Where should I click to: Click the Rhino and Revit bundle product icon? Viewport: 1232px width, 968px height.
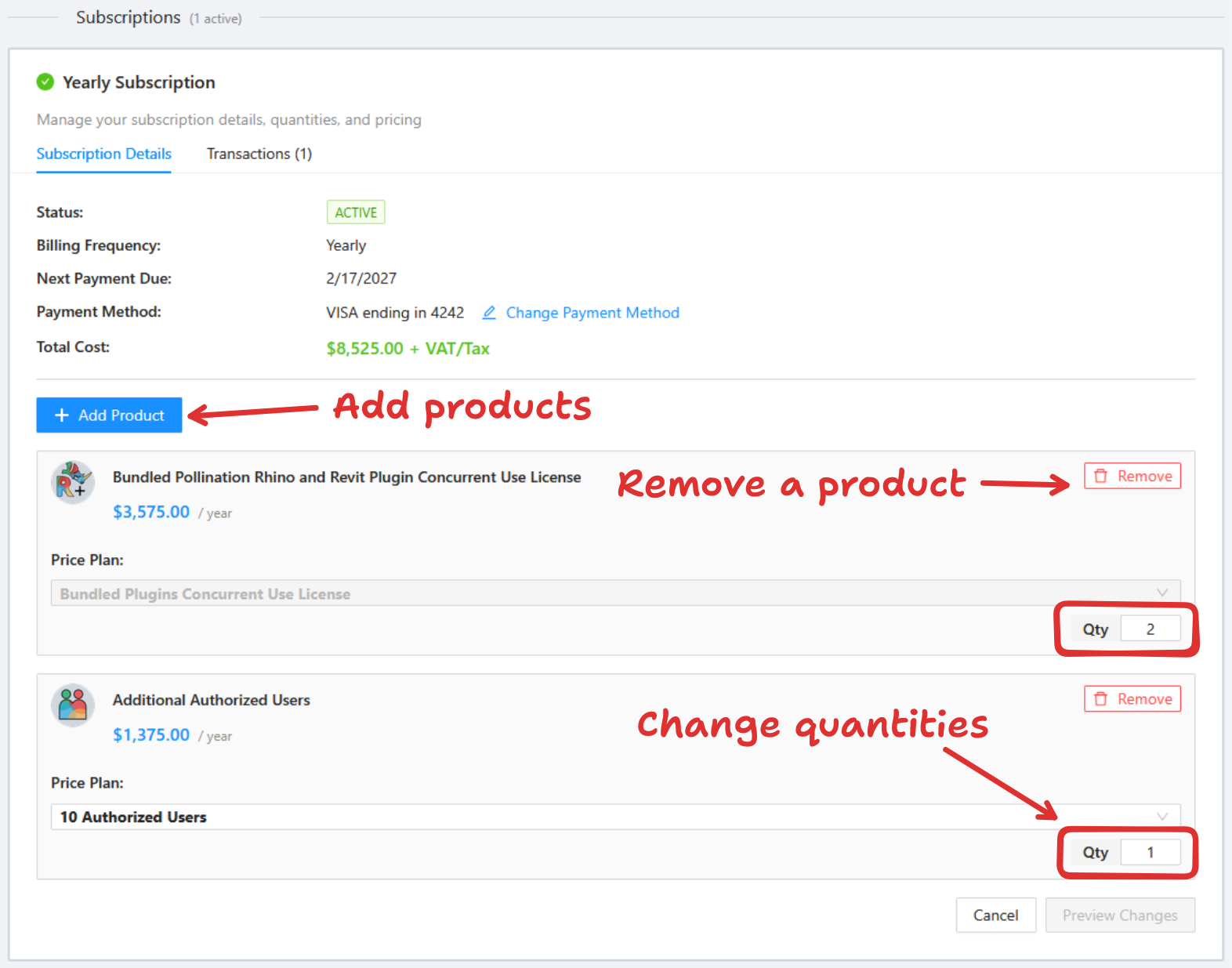tap(73, 482)
